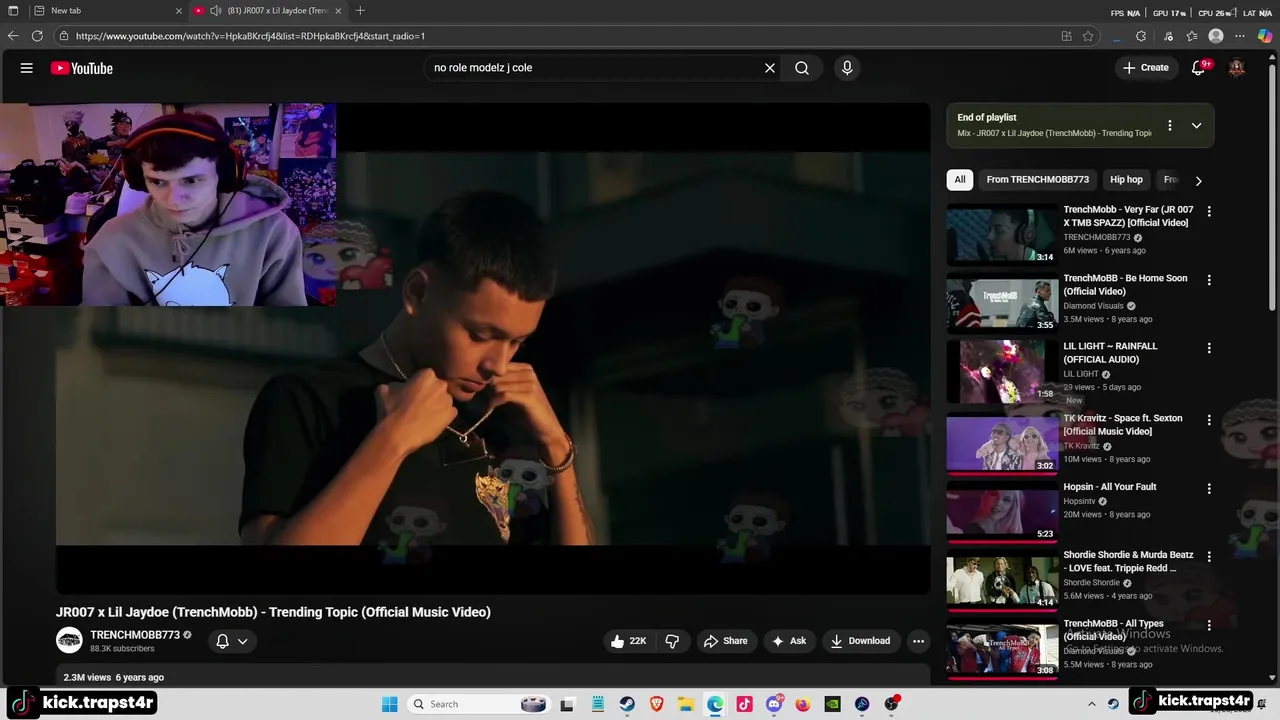Click the Create button
This screenshot has width=1280, height=720.
1145,68
